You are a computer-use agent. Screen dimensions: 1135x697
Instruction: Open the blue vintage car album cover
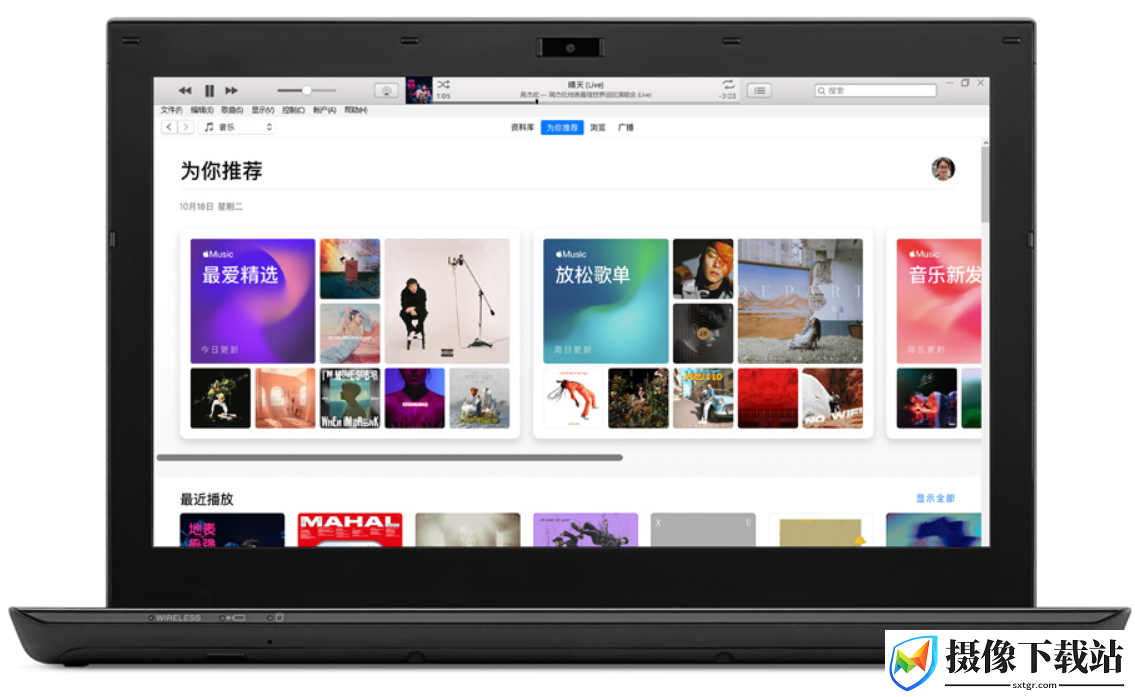point(703,398)
